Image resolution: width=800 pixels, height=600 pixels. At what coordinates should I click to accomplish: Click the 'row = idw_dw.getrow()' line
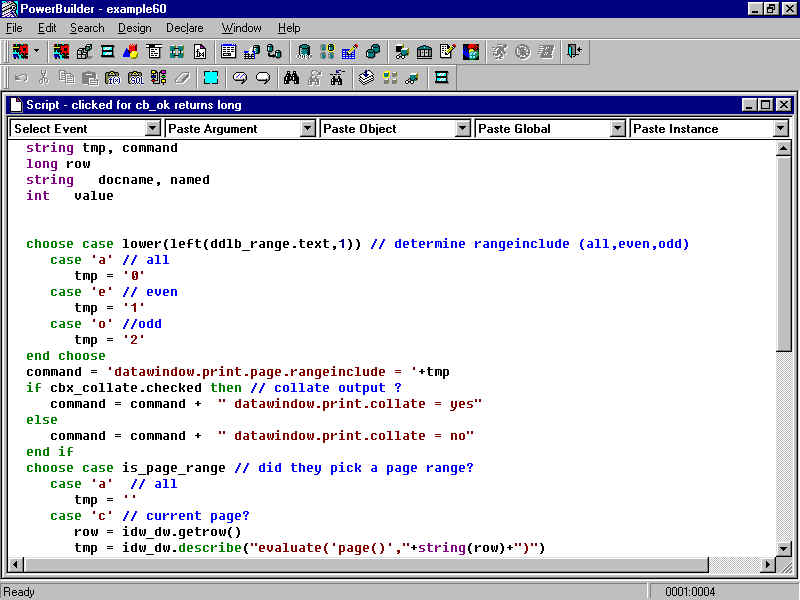tap(158, 532)
